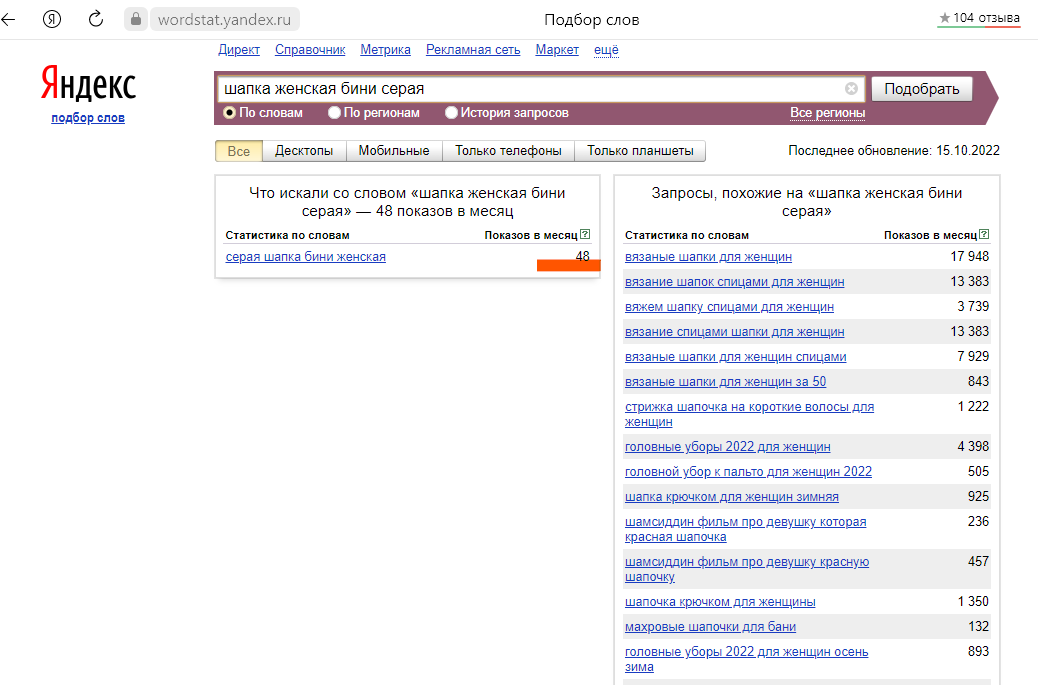1038x685 pixels.
Task: Open the Метрика link
Action: [385, 50]
